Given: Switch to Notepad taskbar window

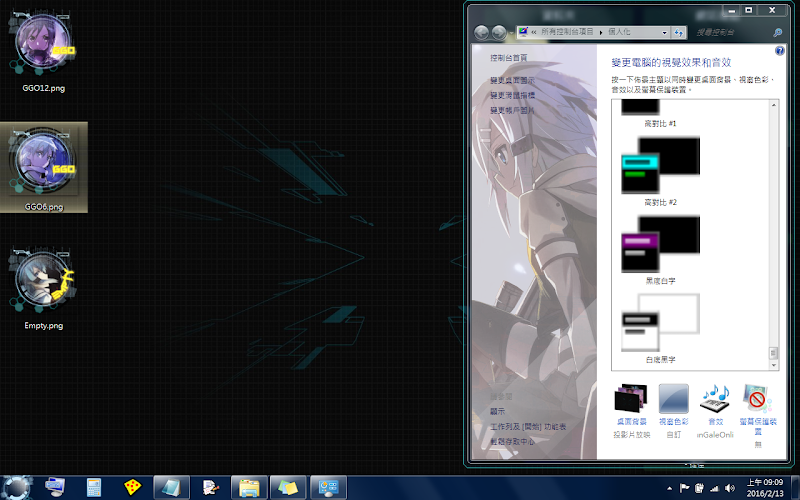Looking at the screenshot, I should pos(171,488).
